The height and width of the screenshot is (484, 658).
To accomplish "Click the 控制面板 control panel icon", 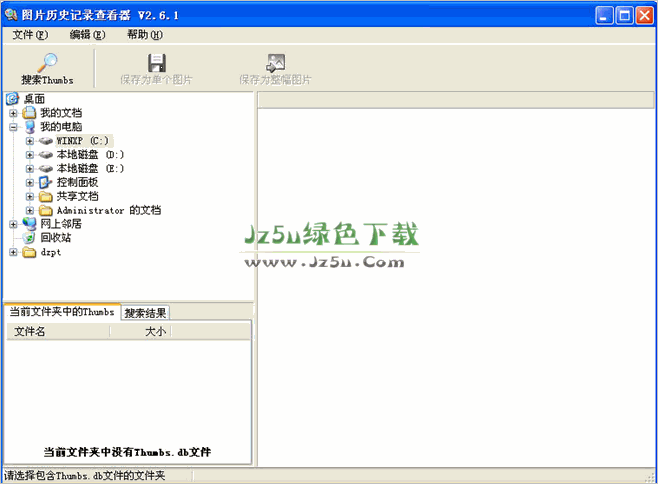I will 45,182.
